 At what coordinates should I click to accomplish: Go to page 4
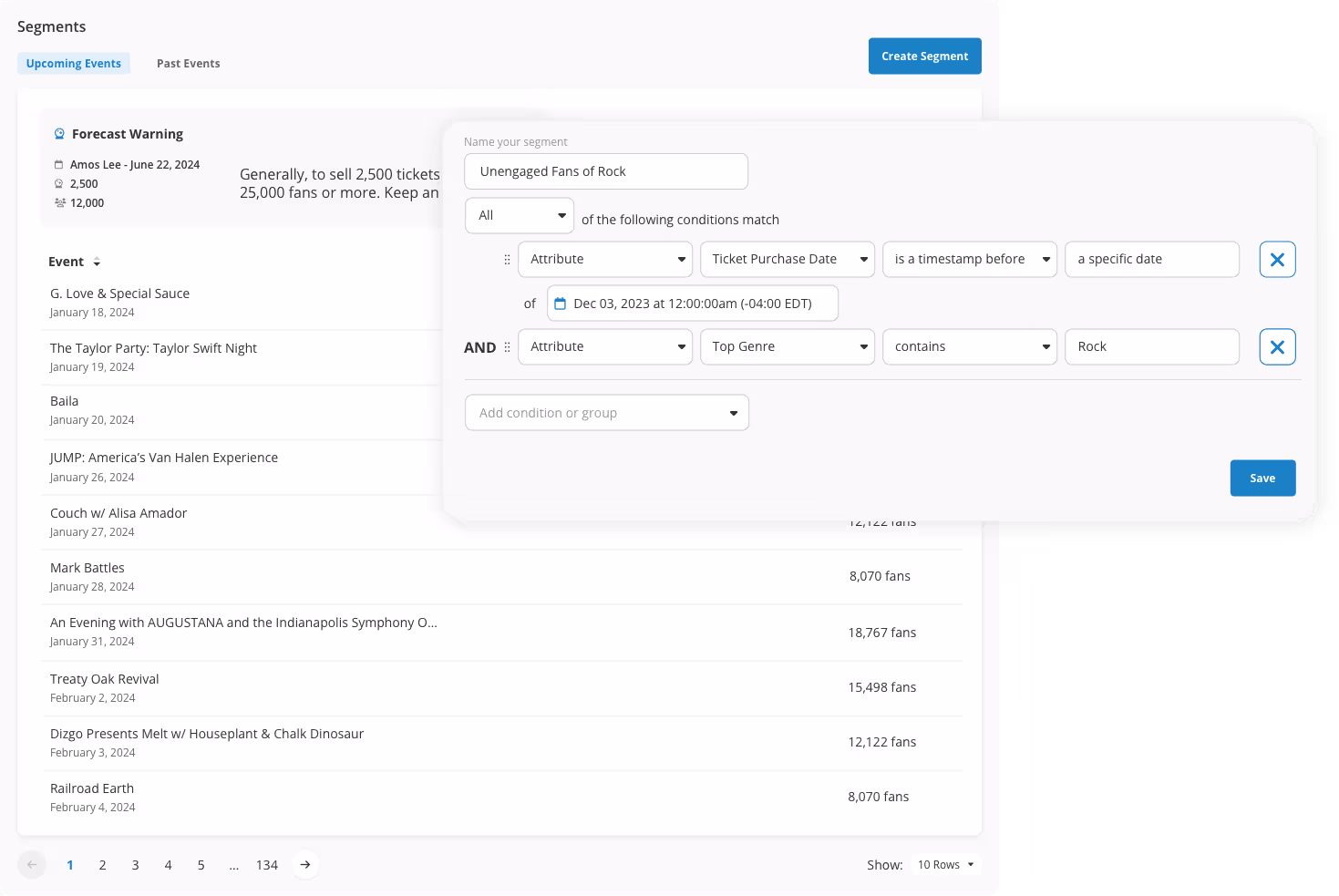[169, 865]
